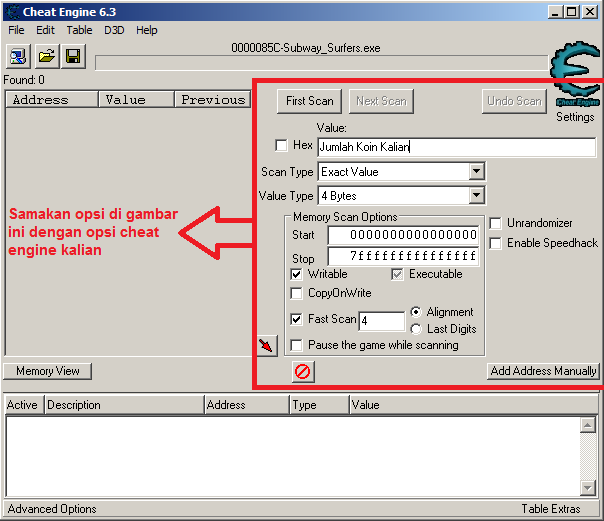Click the Value column header in results
The width and height of the screenshot is (604, 521).
[x=136, y=100]
